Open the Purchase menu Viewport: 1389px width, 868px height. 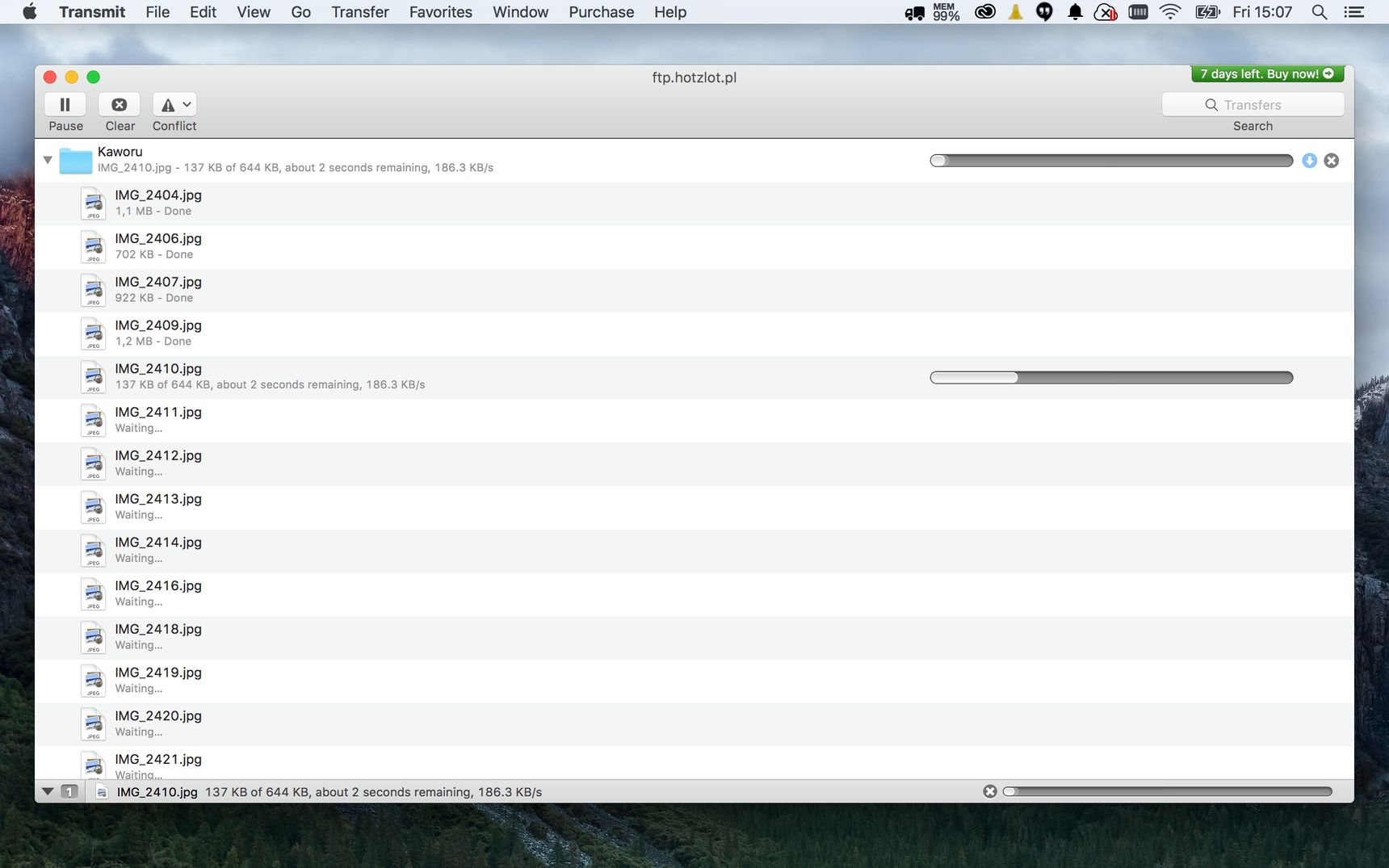pyautogui.click(x=602, y=12)
